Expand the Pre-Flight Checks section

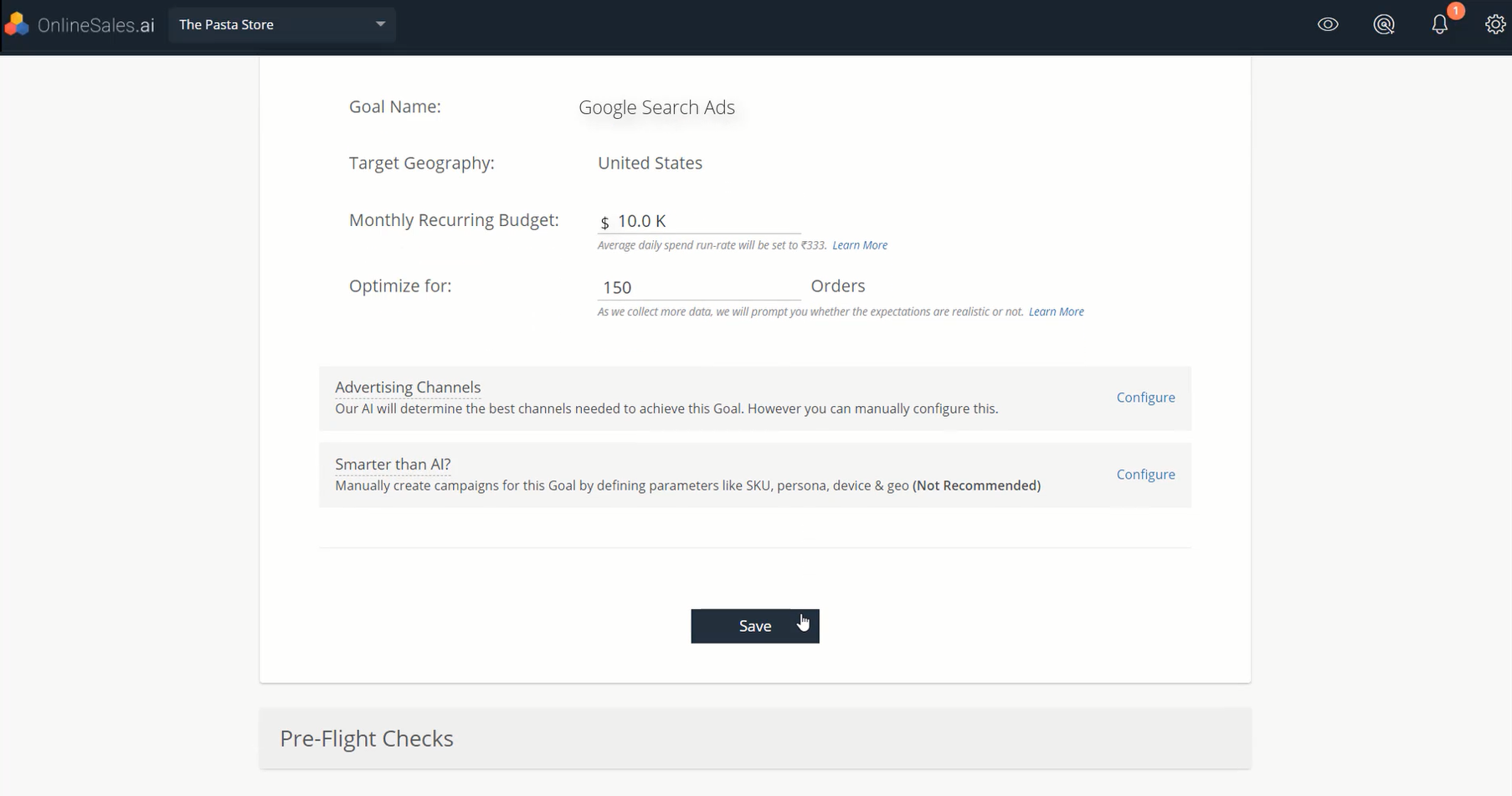click(755, 738)
